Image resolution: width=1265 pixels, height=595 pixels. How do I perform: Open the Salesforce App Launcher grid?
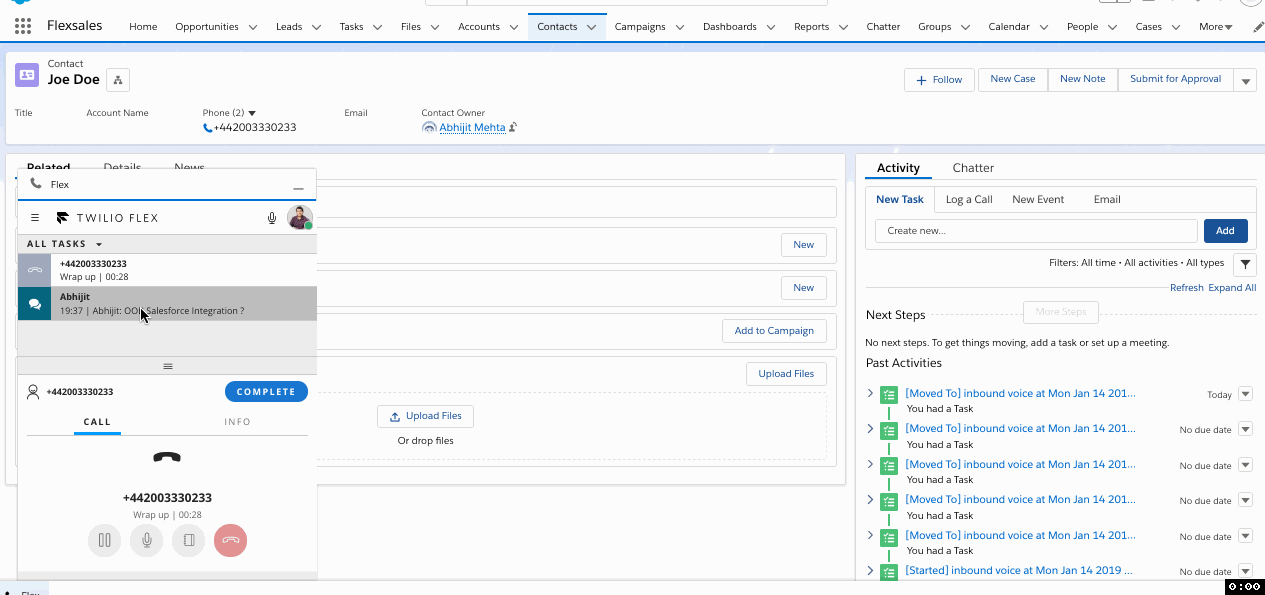pos(22,26)
